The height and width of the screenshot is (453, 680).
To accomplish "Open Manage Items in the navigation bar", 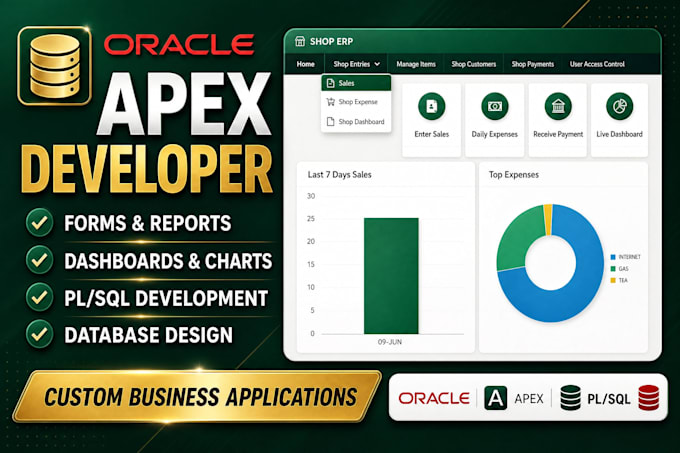I will point(416,64).
